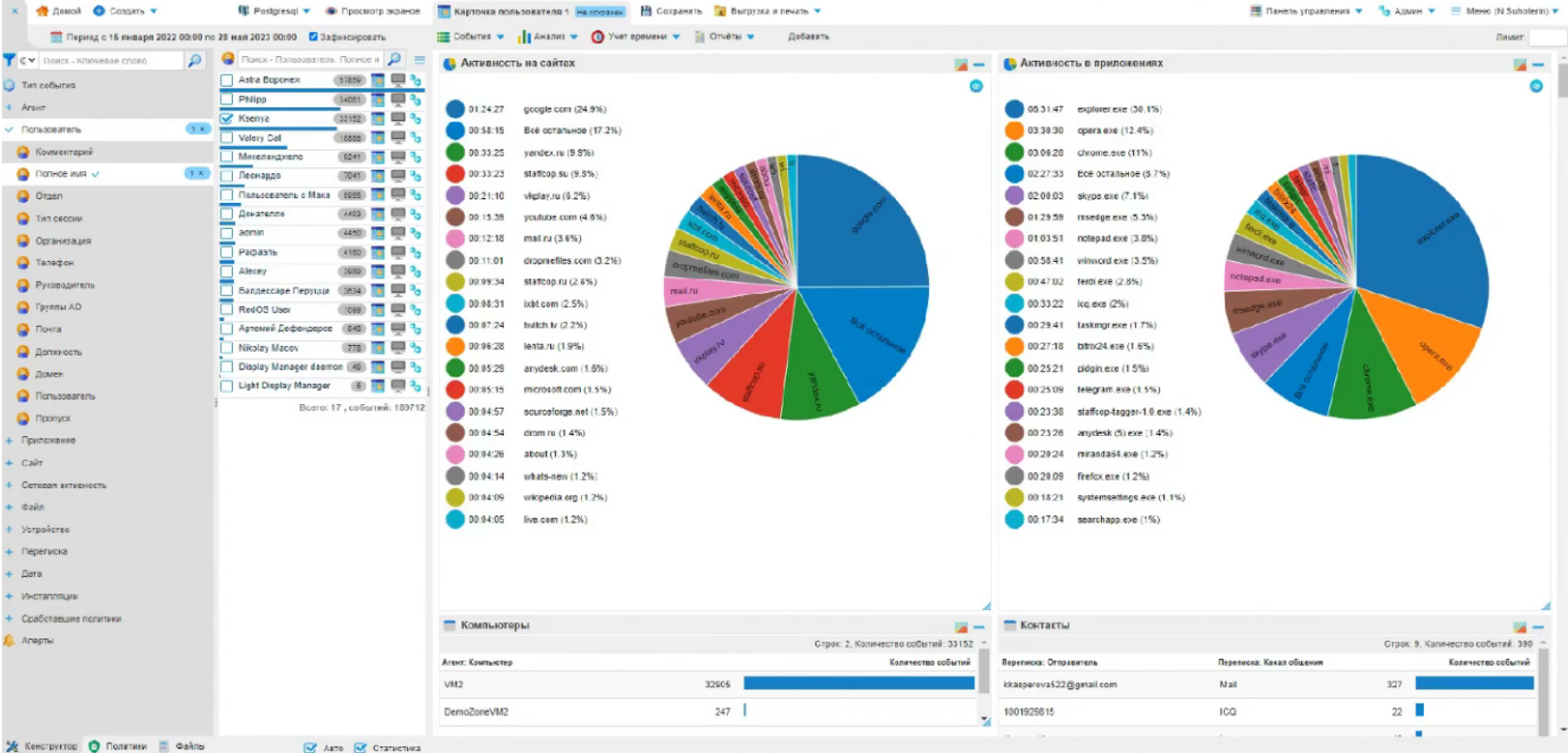Open the Анализ dropdown
The image size is (1568, 753).
tap(547, 37)
